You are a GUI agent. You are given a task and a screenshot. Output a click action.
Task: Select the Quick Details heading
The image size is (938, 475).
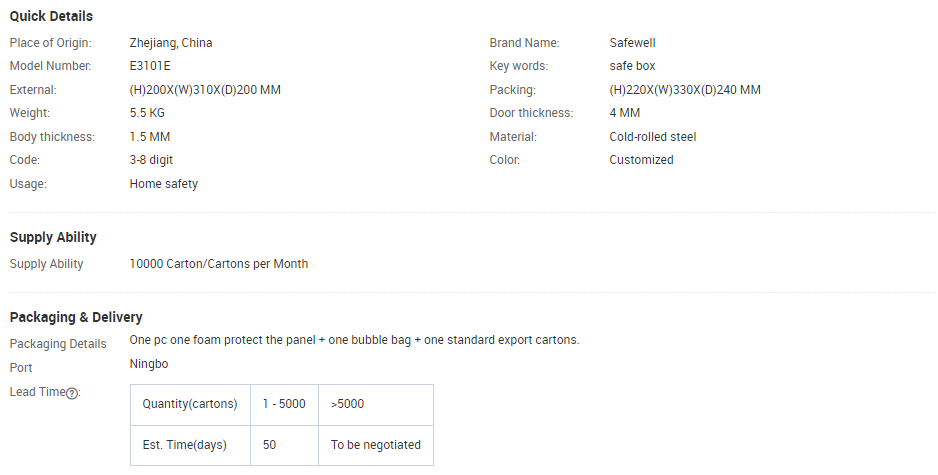tap(51, 16)
